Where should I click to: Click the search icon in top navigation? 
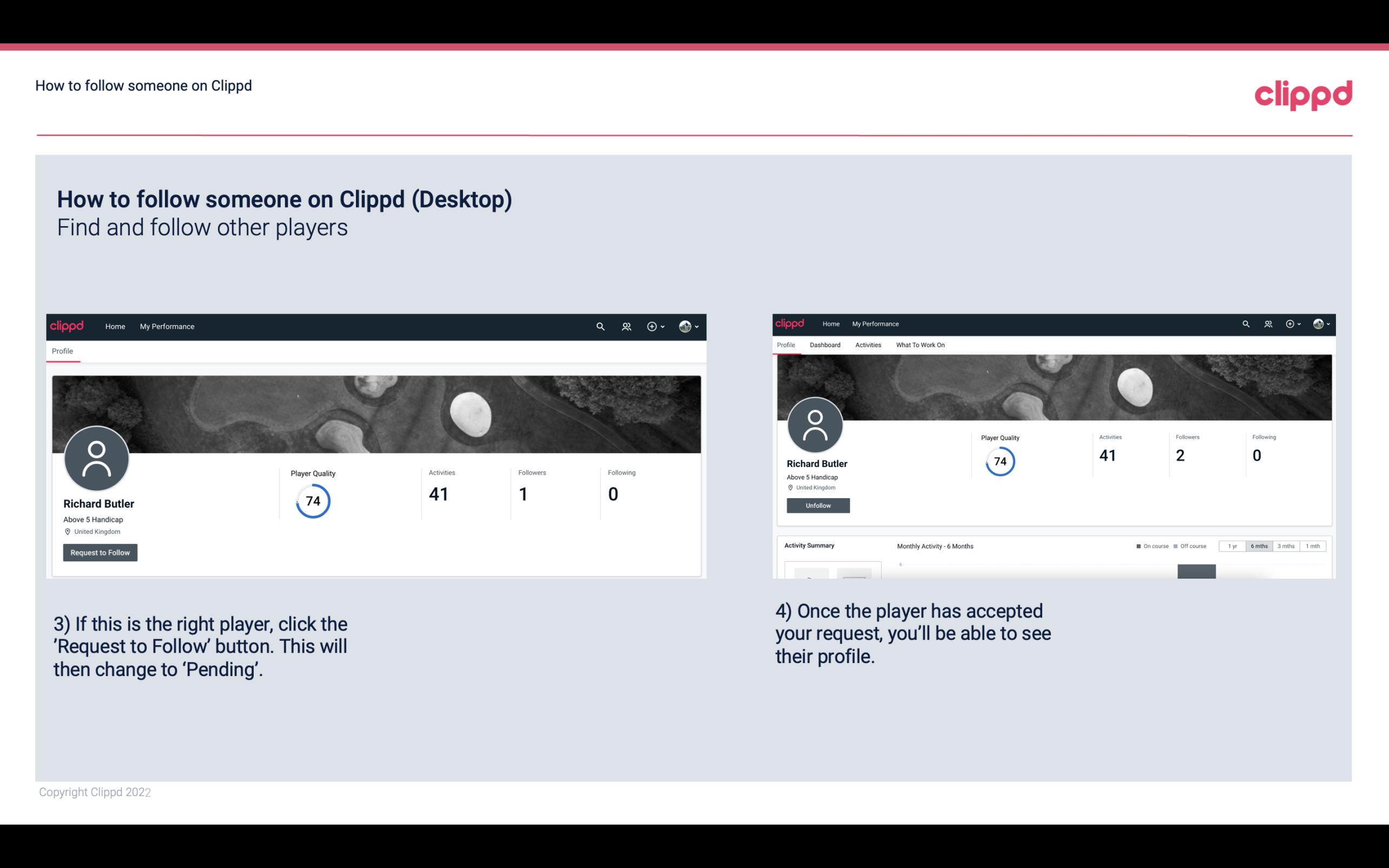pos(600,326)
